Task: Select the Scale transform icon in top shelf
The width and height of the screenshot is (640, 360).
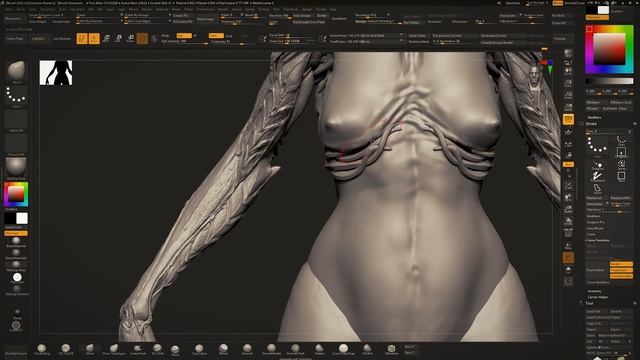Action: (x=118, y=38)
